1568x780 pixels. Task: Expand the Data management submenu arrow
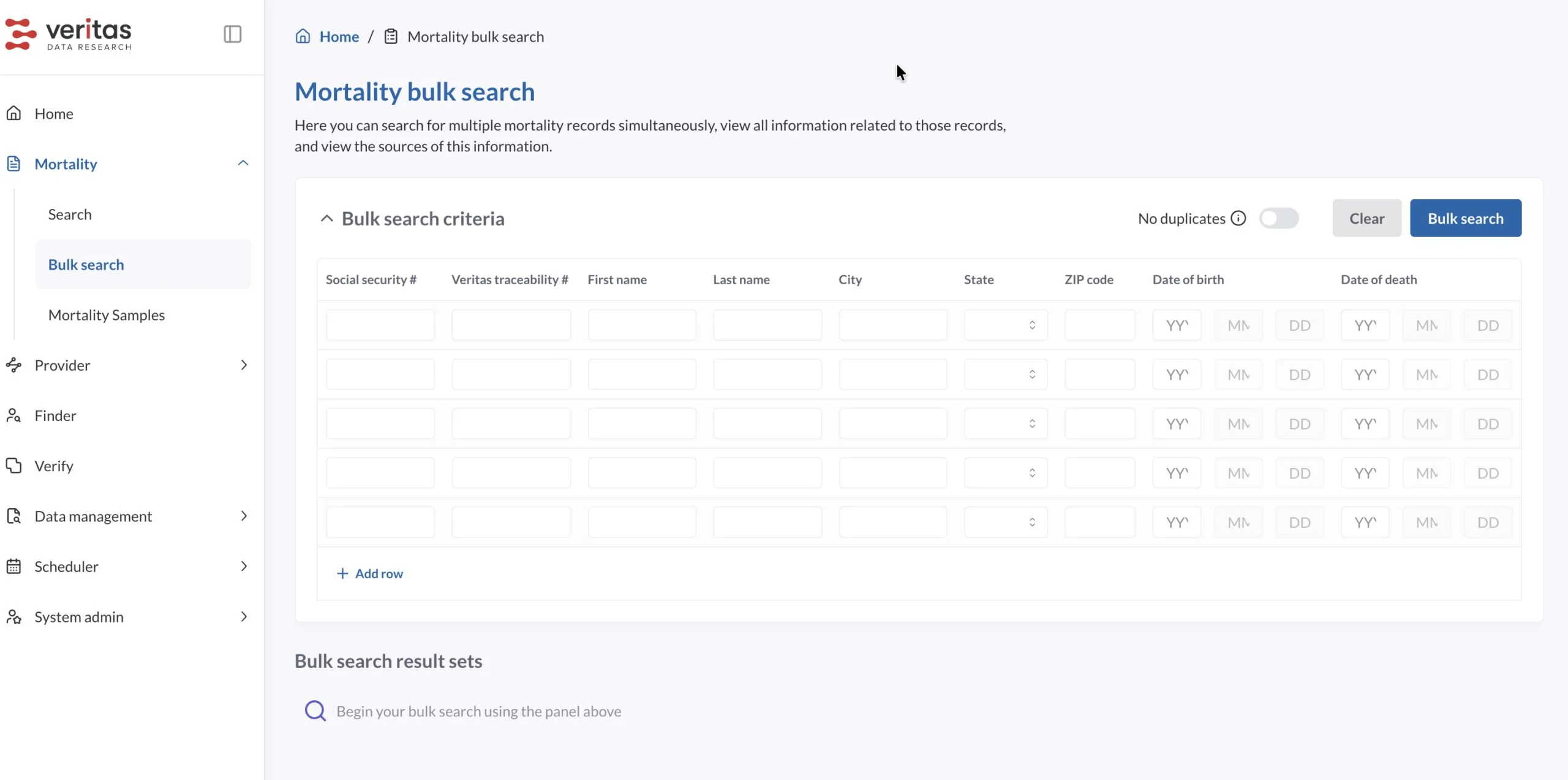click(244, 516)
